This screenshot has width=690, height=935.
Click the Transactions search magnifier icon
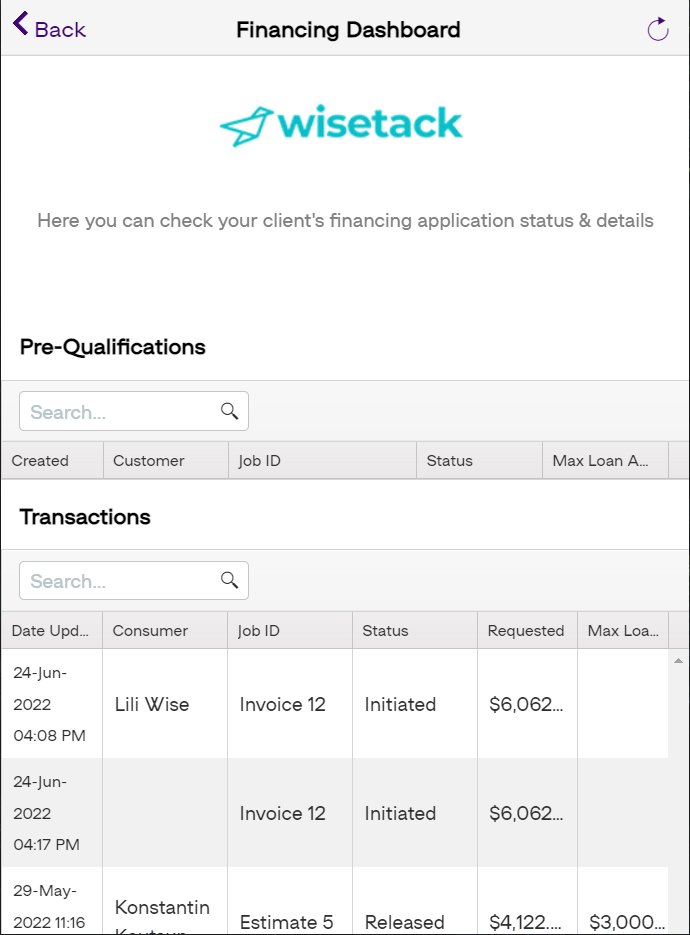[230, 580]
